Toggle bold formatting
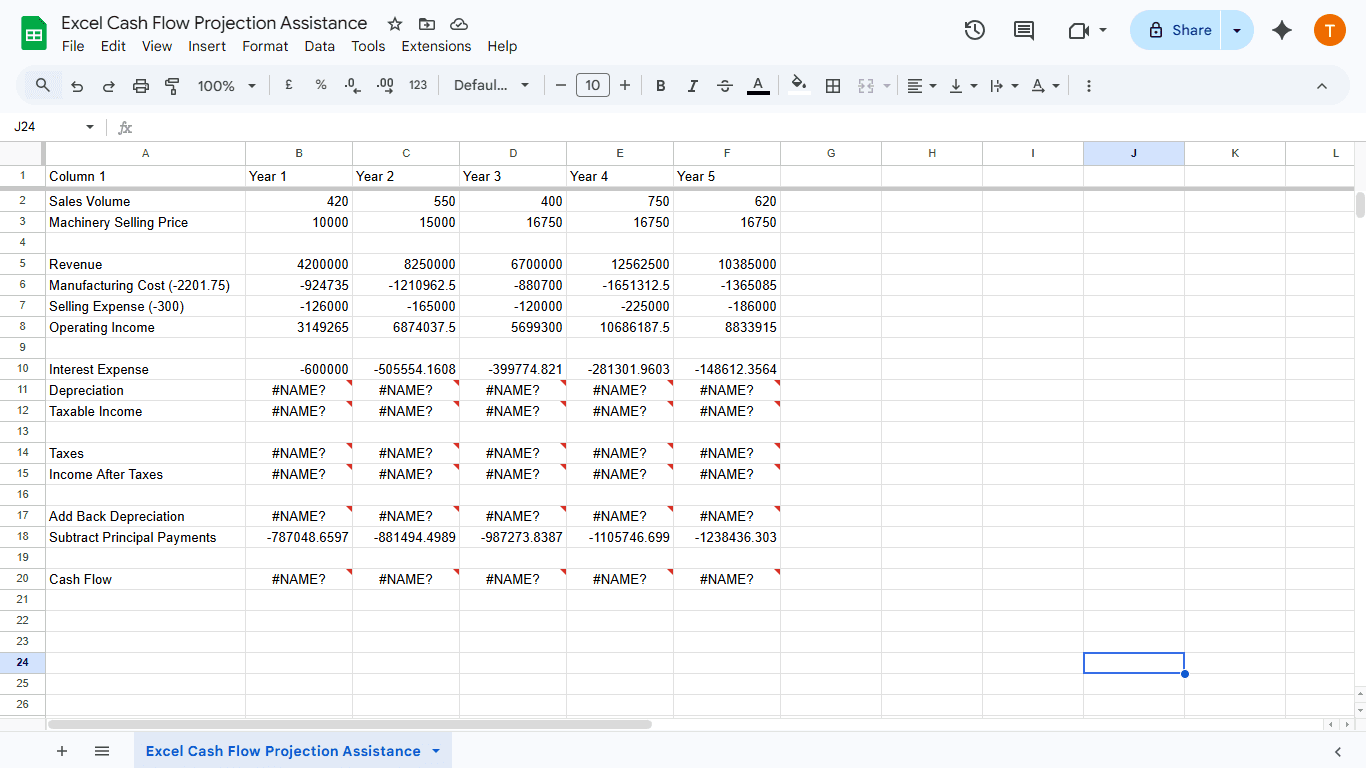 click(661, 86)
